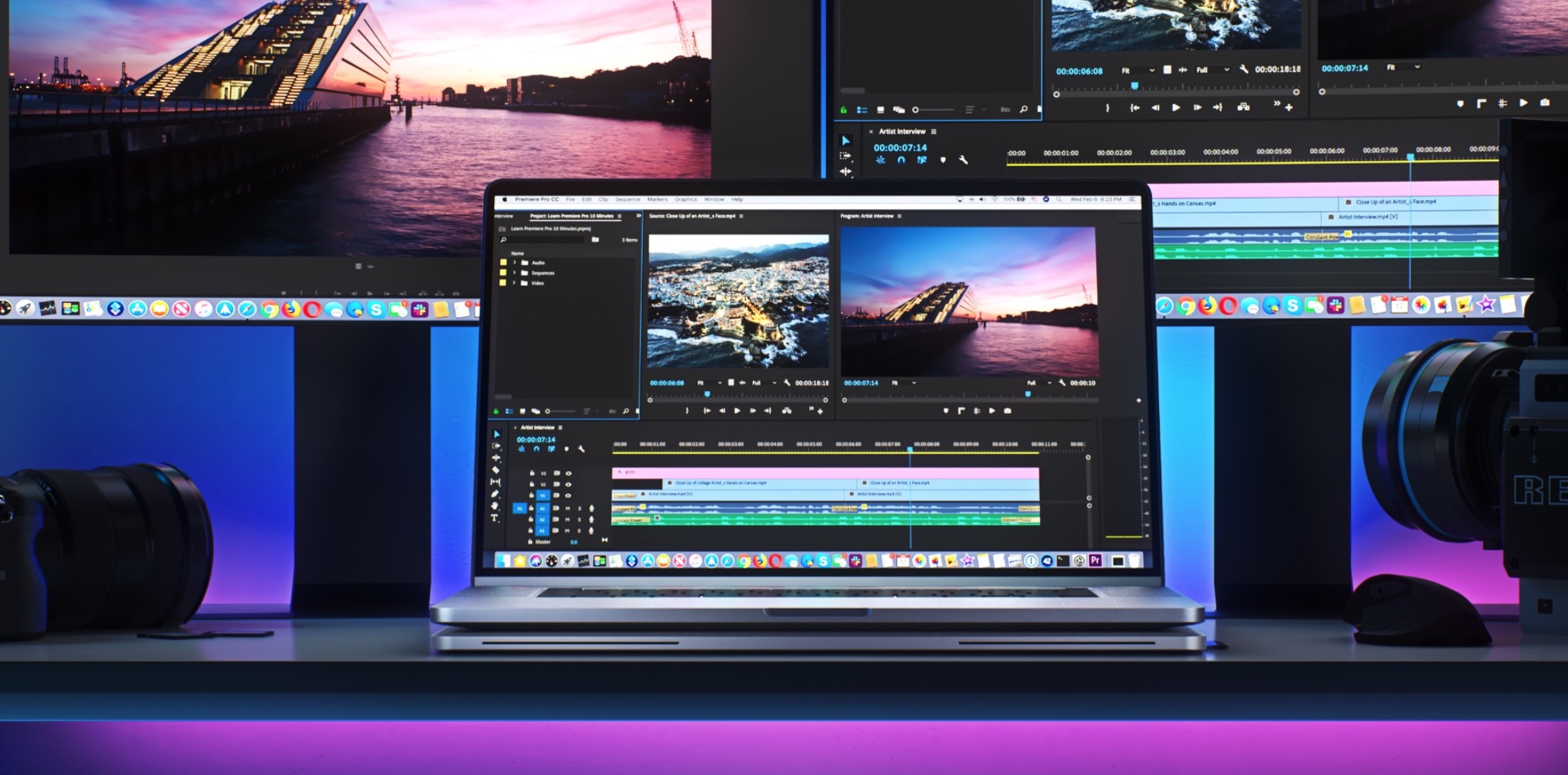This screenshot has height=775, width=1568.
Task: Open Skype from the left monitor dock
Action: point(376,310)
